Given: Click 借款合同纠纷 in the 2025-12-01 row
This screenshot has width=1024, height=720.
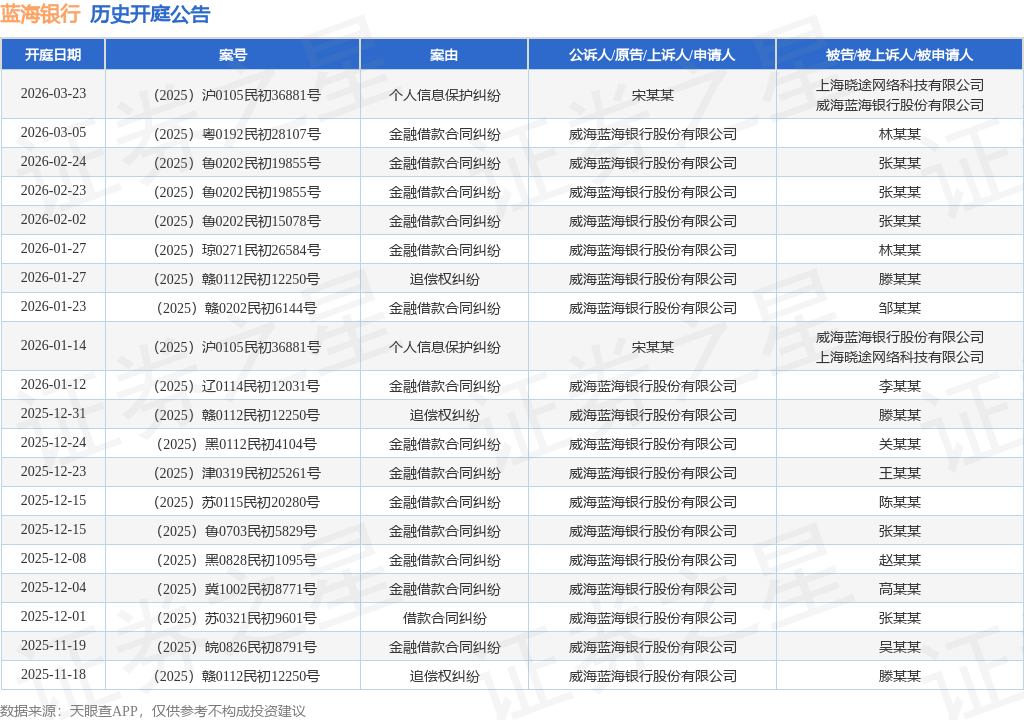Looking at the screenshot, I should point(445,618).
